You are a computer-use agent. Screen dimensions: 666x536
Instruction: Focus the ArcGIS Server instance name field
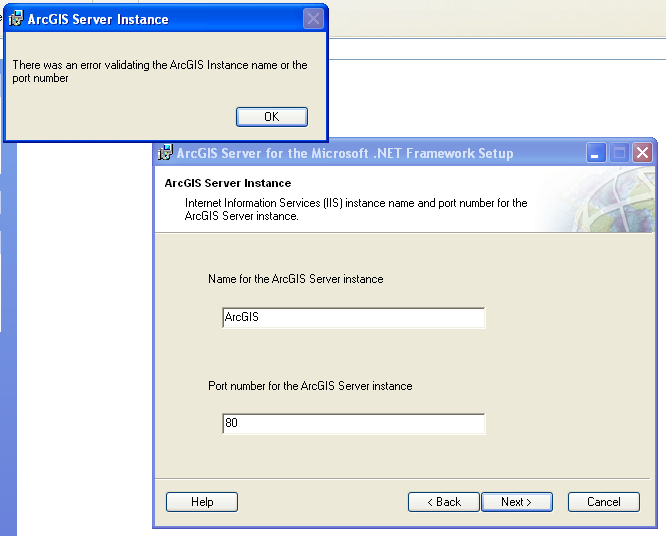pyautogui.click(x=353, y=318)
